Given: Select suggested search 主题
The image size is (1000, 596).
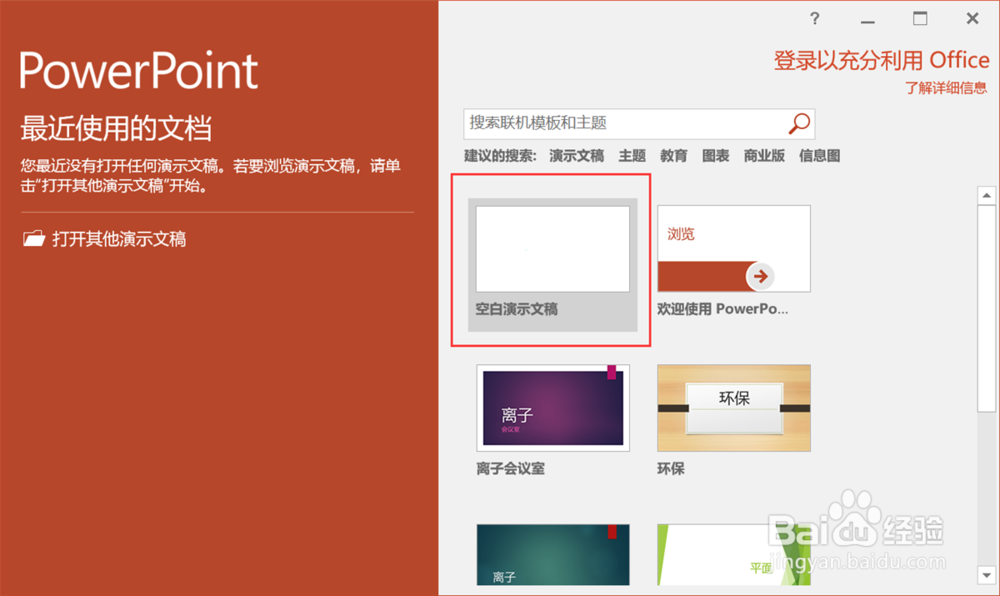Looking at the screenshot, I should click(x=632, y=156).
